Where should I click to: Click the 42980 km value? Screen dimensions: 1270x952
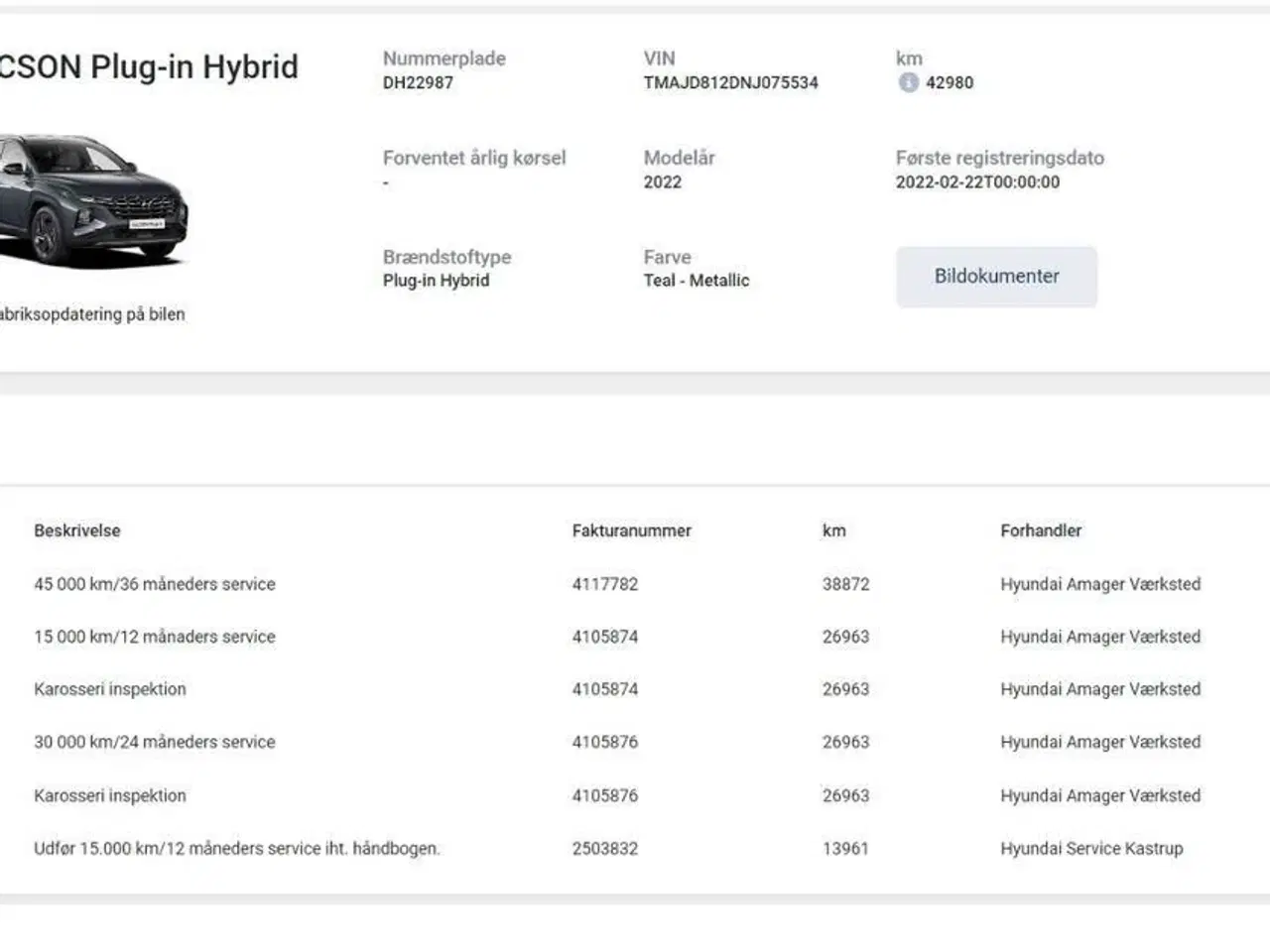(x=950, y=83)
